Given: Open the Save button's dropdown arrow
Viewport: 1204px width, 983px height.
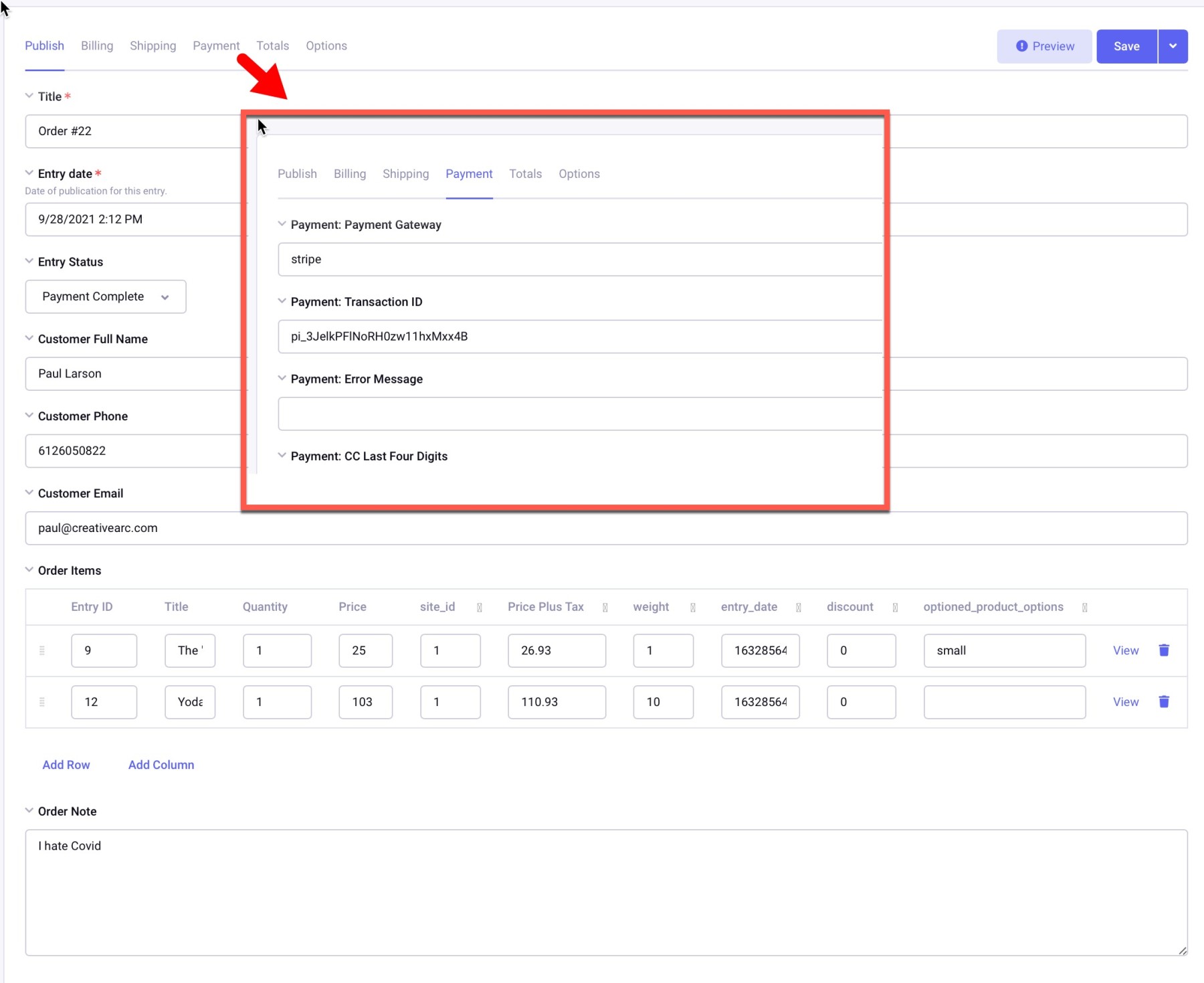Looking at the screenshot, I should (1173, 46).
